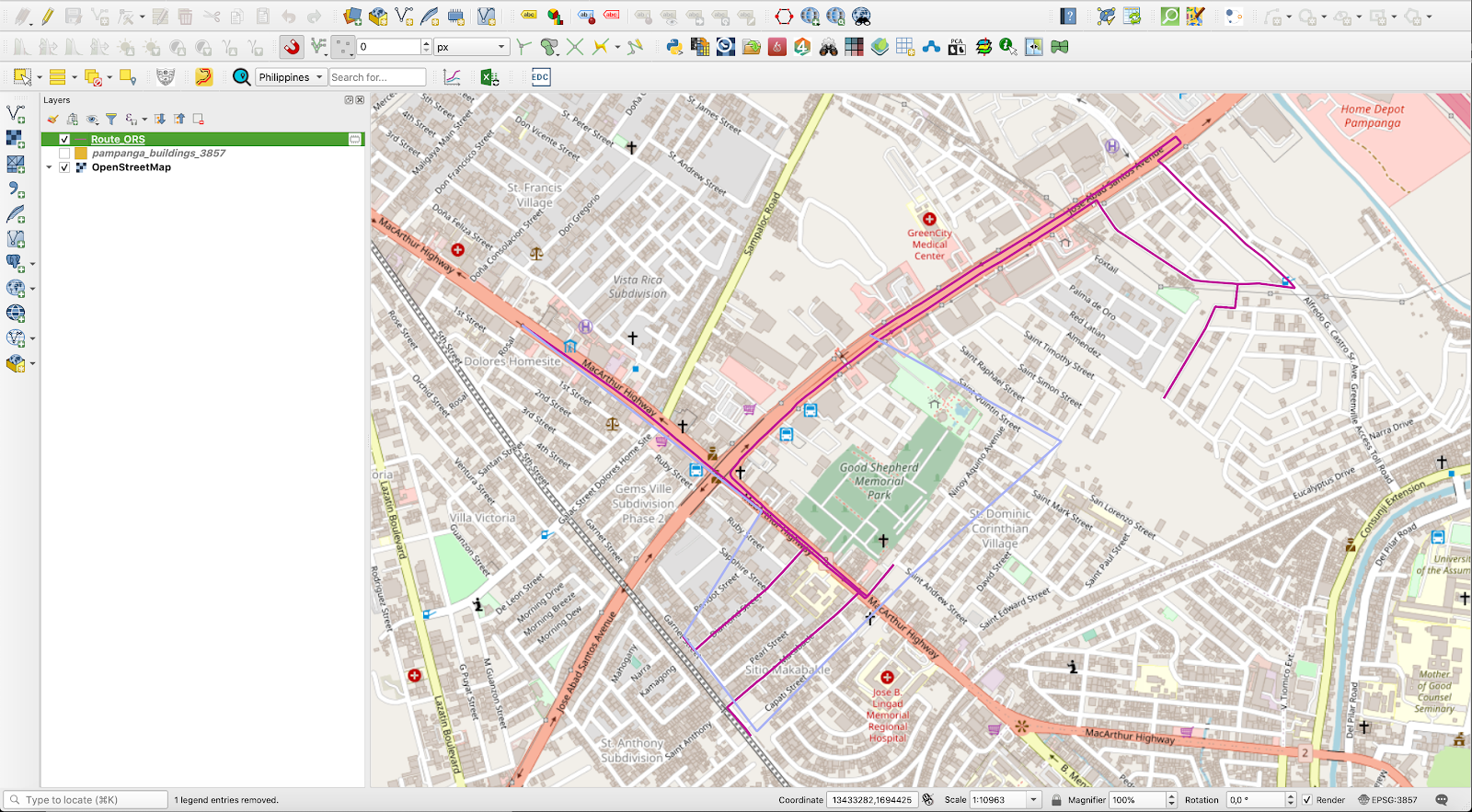The image size is (1472, 812).
Task: Uncheck the Route_ORS layer visibility
Action: coord(64,140)
